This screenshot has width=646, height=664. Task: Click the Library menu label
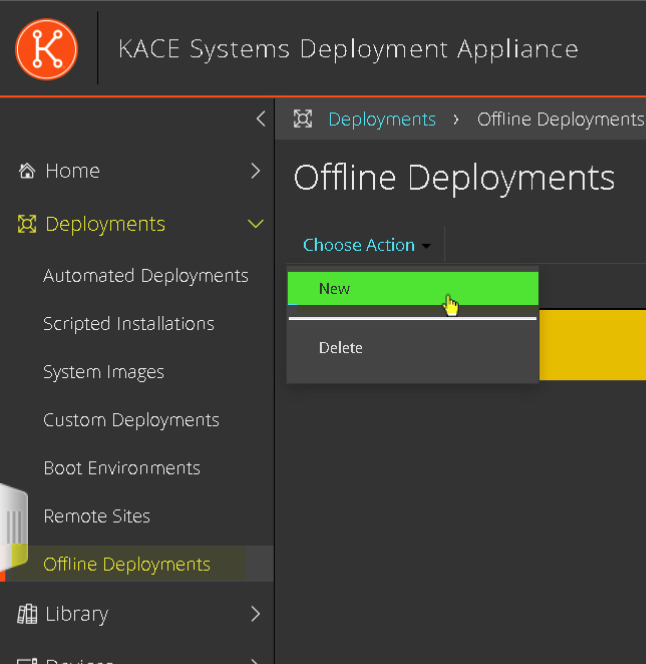pyautogui.click(x=77, y=614)
